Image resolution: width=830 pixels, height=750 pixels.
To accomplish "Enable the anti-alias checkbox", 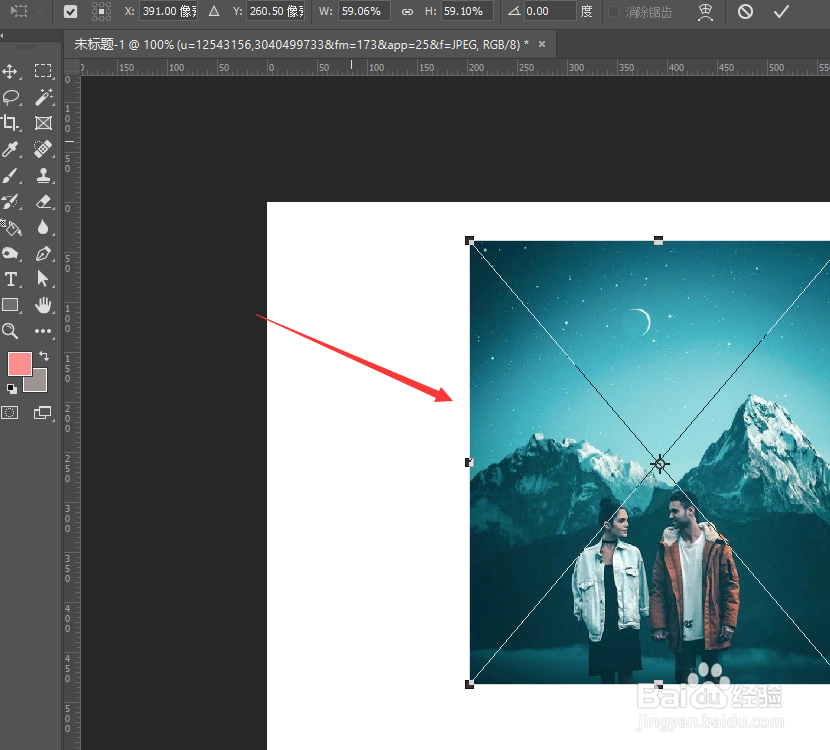I will (x=614, y=12).
